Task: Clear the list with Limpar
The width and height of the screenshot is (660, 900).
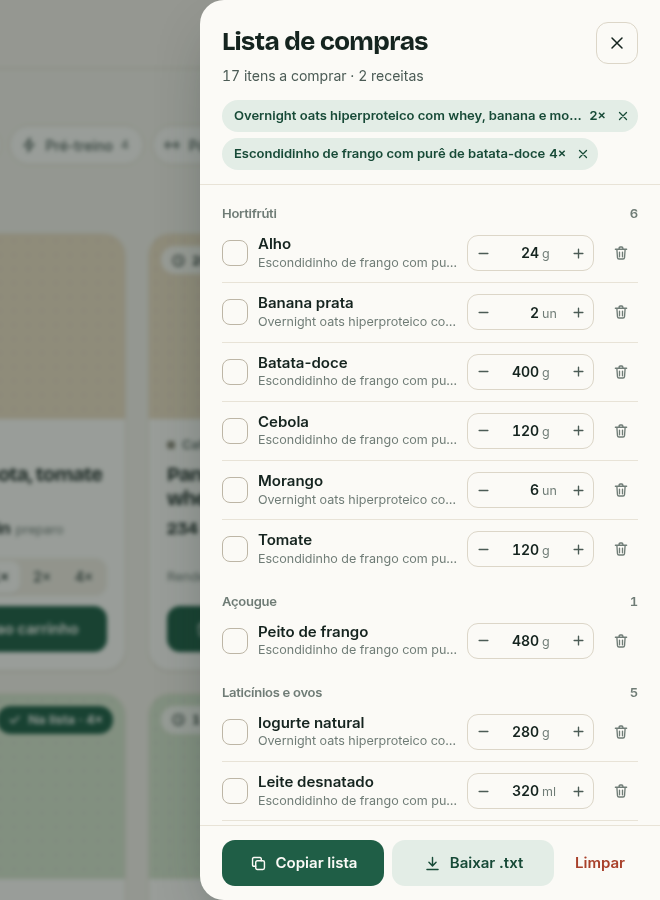Action: click(600, 863)
